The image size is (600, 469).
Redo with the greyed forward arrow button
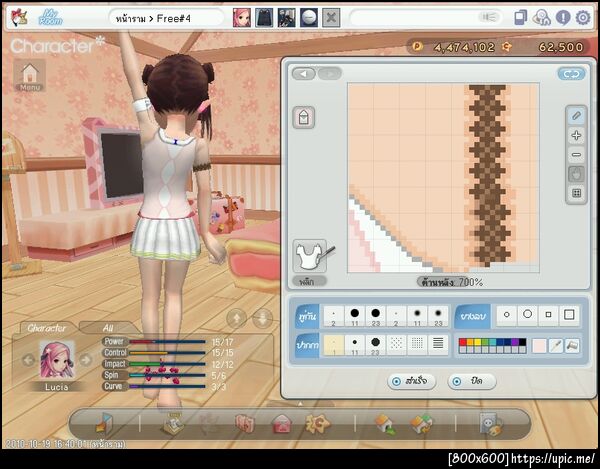[x=329, y=73]
